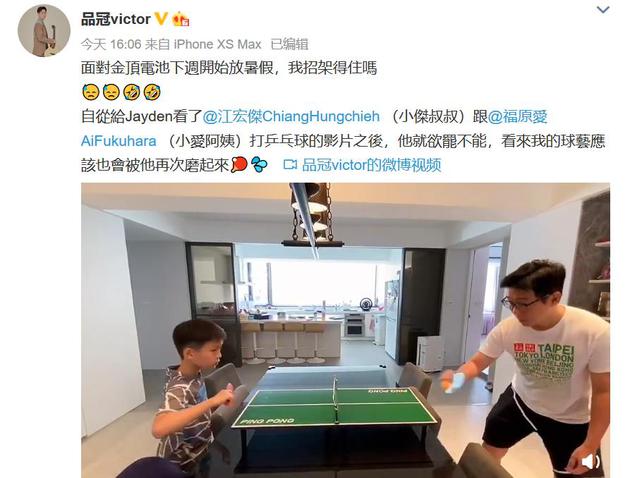The image size is (630, 478).
Task: Click 品冠victor's profile avatar
Action: click(44, 31)
